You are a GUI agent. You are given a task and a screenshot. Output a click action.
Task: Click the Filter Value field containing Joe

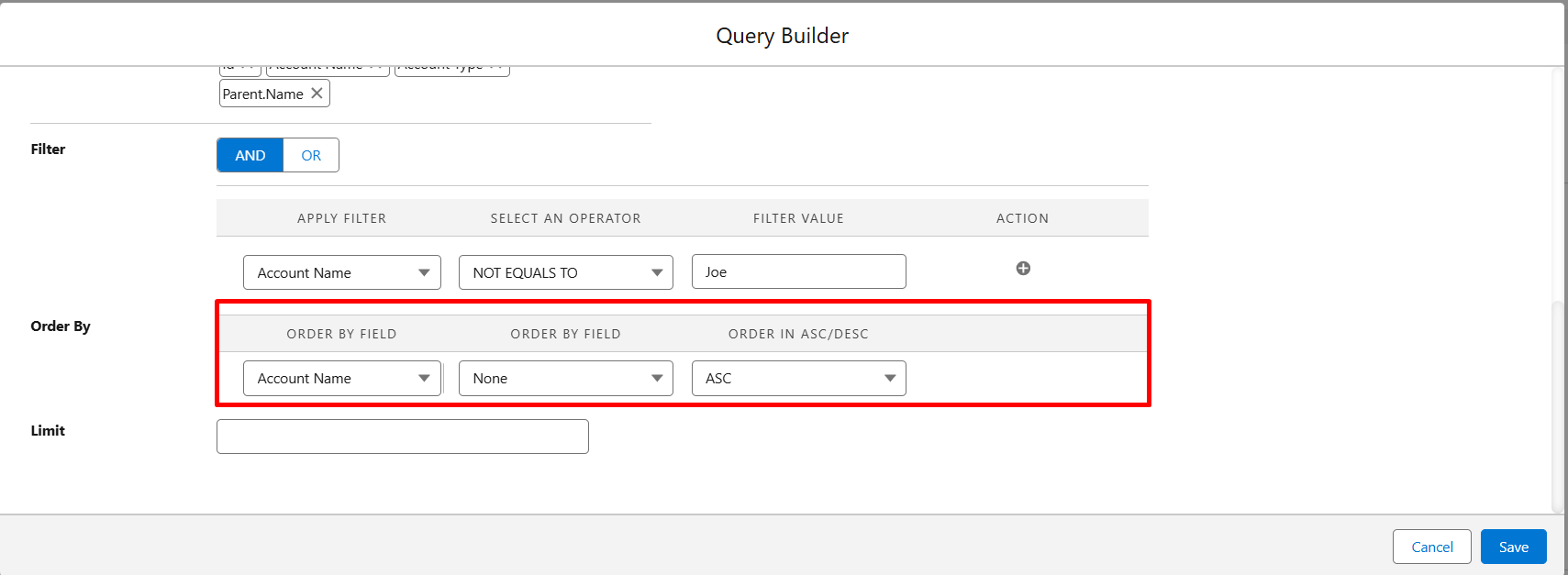point(798,272)
